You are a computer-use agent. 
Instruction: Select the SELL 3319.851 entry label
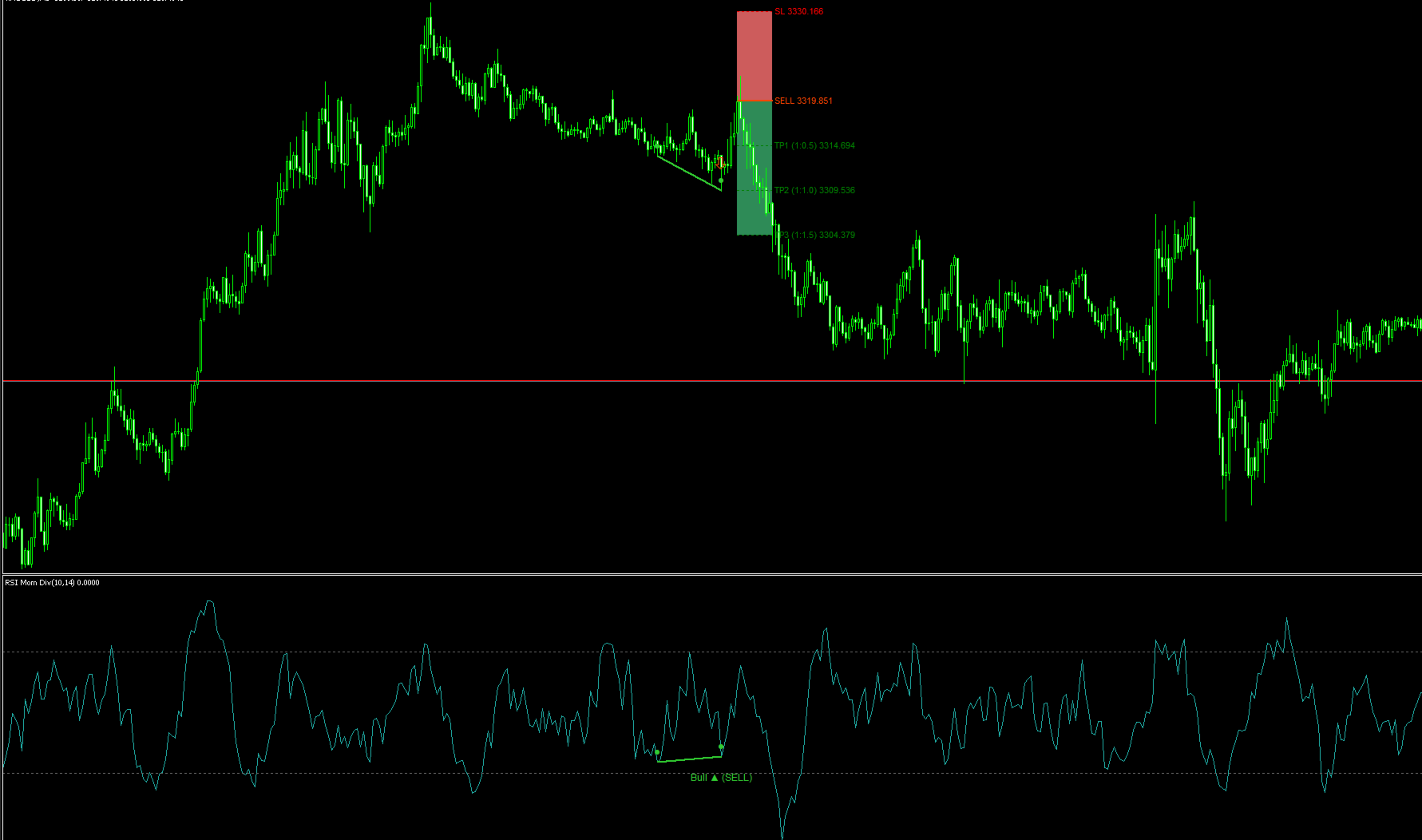[x=803, y=101]
